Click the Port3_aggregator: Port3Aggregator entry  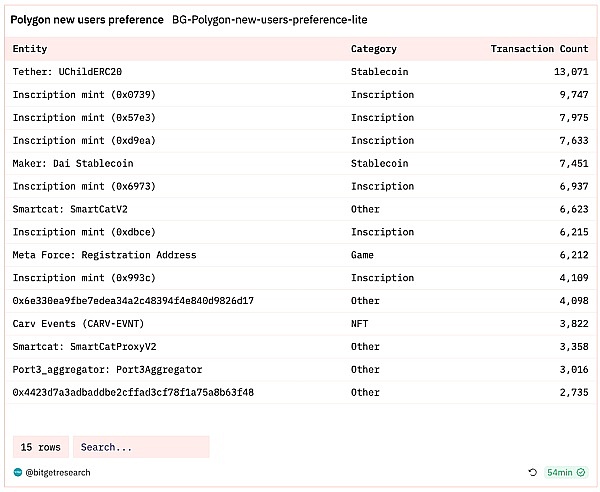(x=107, y=370)
